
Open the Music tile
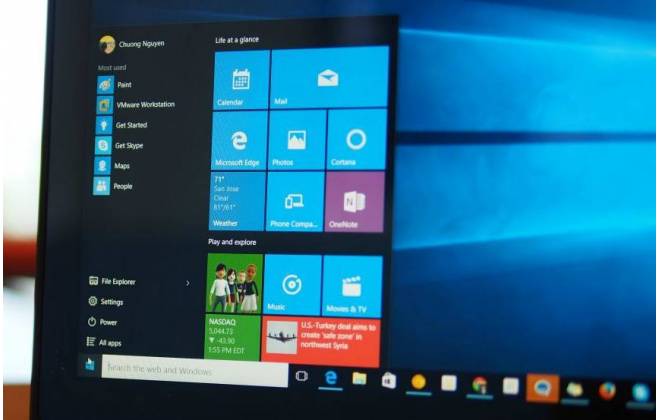(293, 285)
